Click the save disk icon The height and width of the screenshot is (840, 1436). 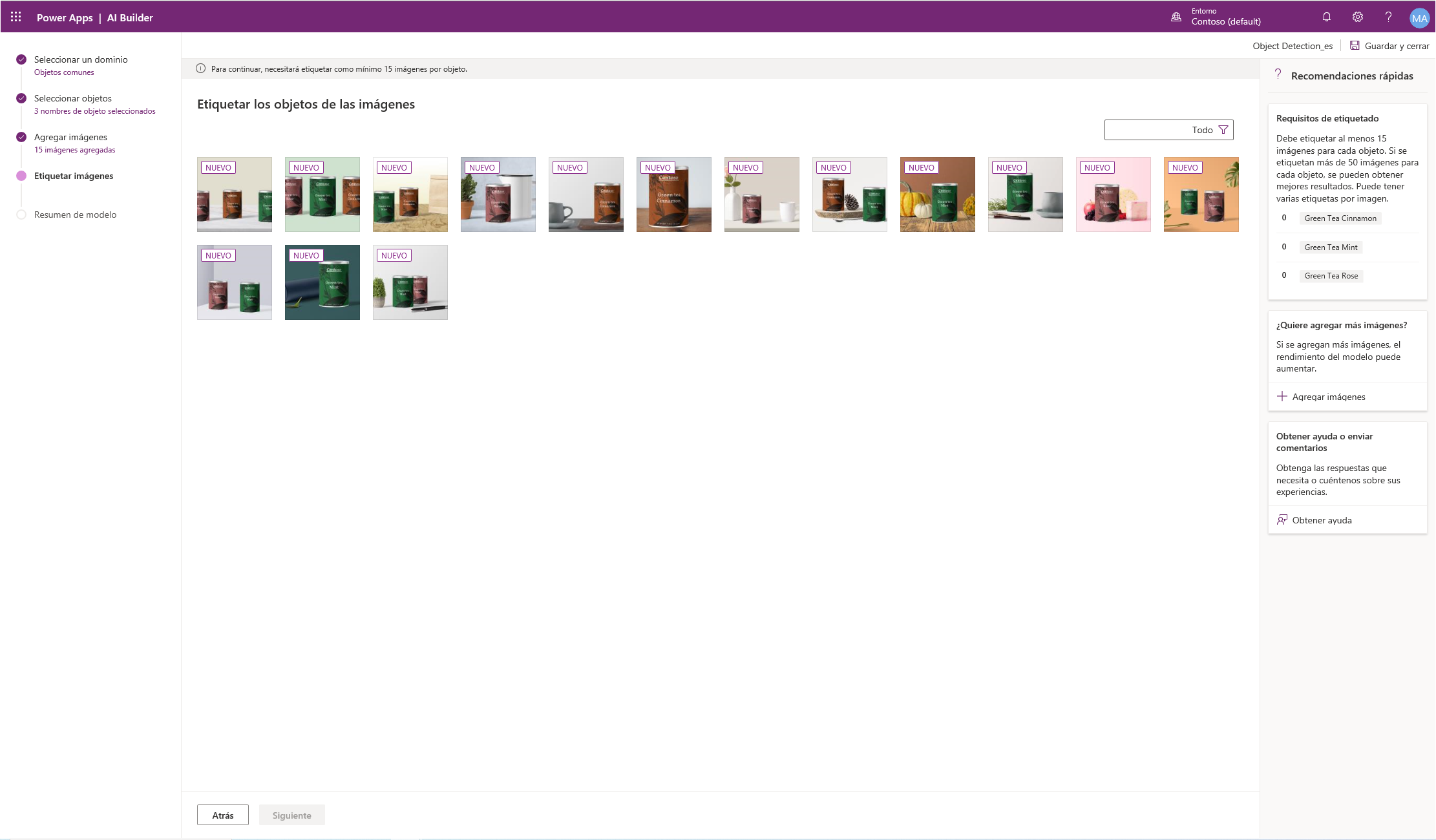point(1355,46)
